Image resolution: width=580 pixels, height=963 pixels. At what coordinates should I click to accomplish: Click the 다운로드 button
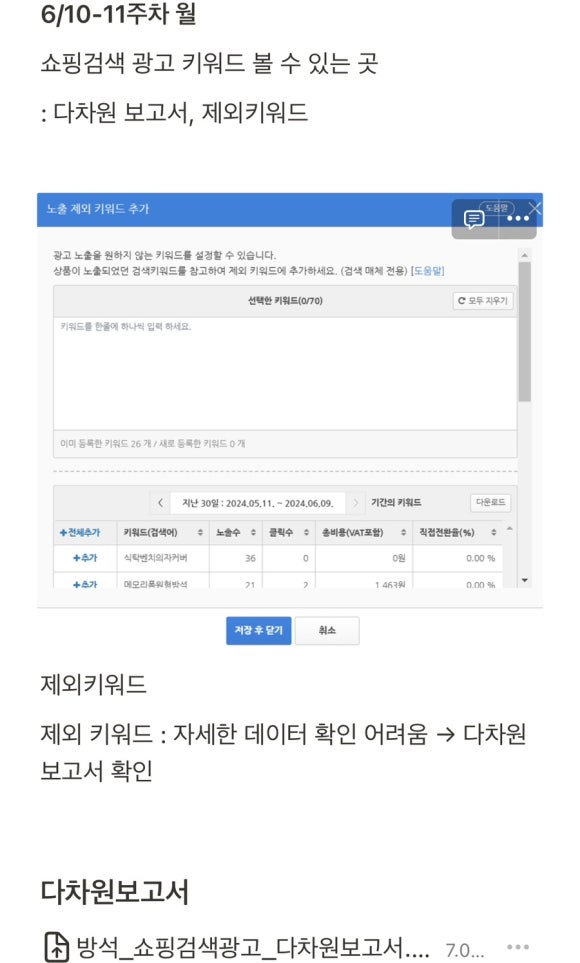pyautogui.click(x=490, y=502)
